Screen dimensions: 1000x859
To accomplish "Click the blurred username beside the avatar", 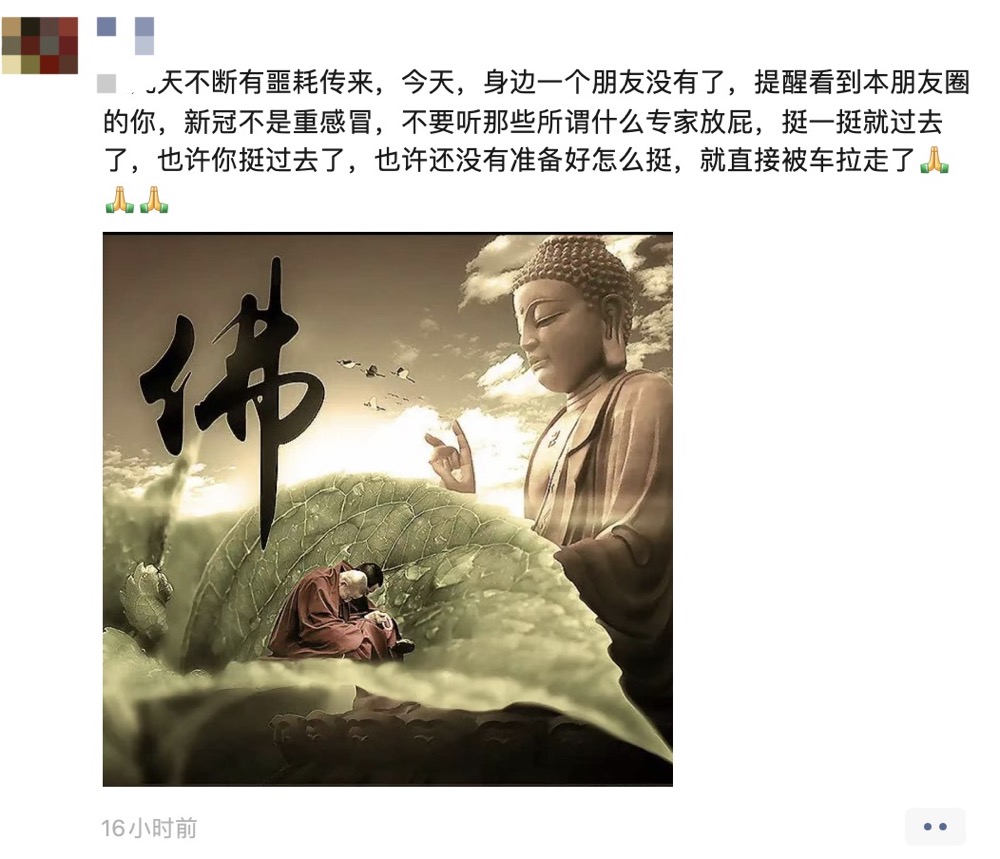I will pyautogui.click(x=126, y=35).
